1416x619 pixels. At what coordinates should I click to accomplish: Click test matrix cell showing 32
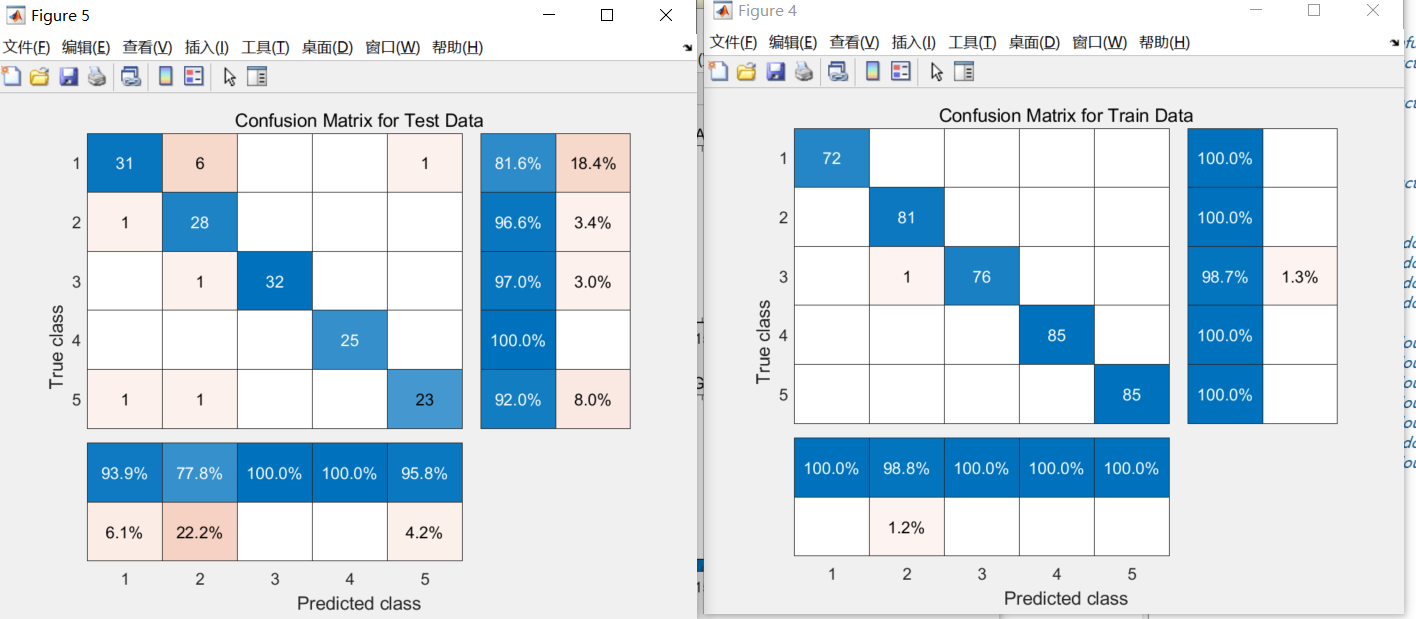(x=275, y=282)
